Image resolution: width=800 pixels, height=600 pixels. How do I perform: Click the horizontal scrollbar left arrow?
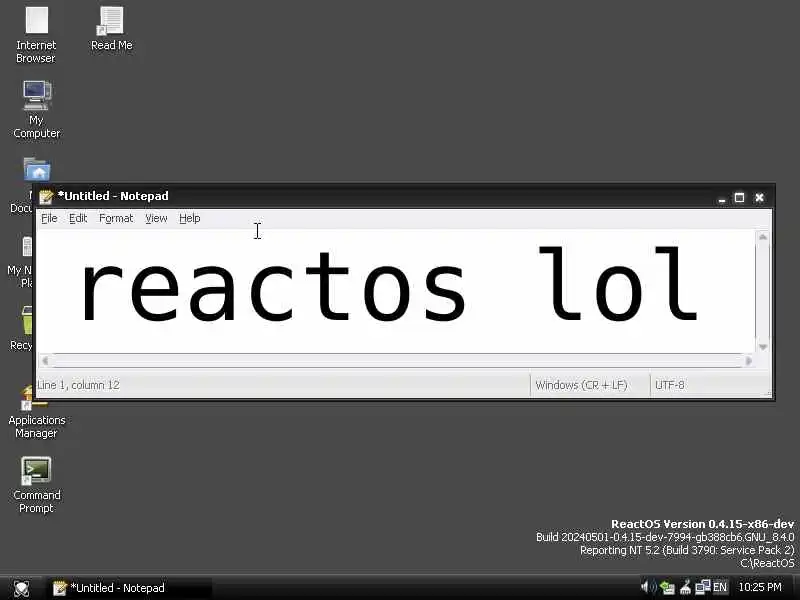tap(45, 361)
